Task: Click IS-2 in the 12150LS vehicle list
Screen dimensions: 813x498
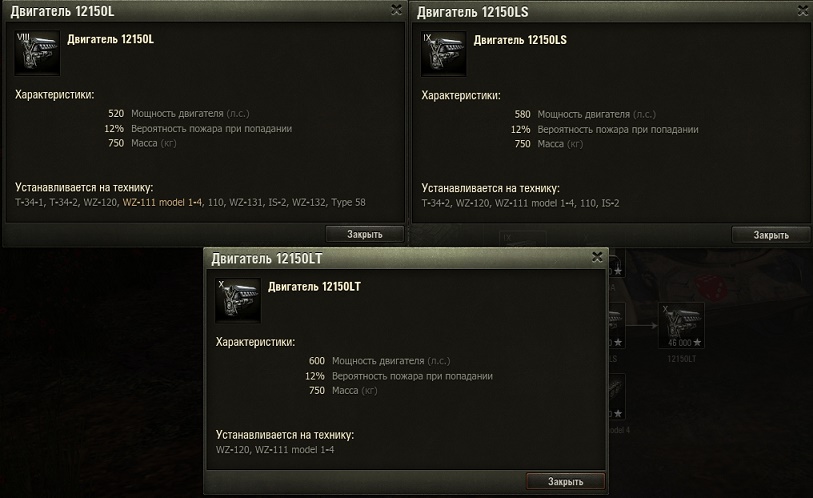Action: click(x=610, y=203)
